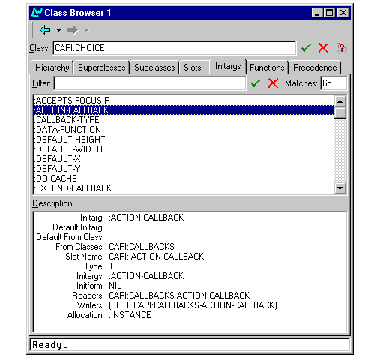381x360 pixels.
Task: Click the Writers value in Description
Action: [193, 305]
